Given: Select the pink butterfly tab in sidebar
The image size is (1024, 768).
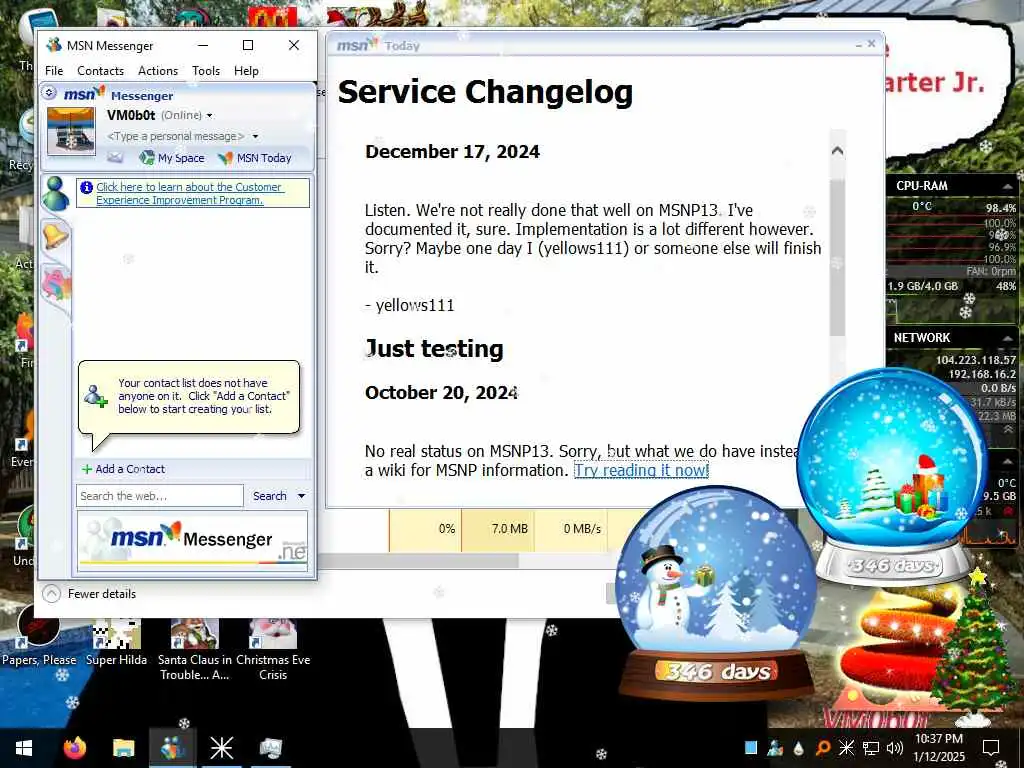Looking at the screenshot, I should pyautogui.click(x=57, y=285).
